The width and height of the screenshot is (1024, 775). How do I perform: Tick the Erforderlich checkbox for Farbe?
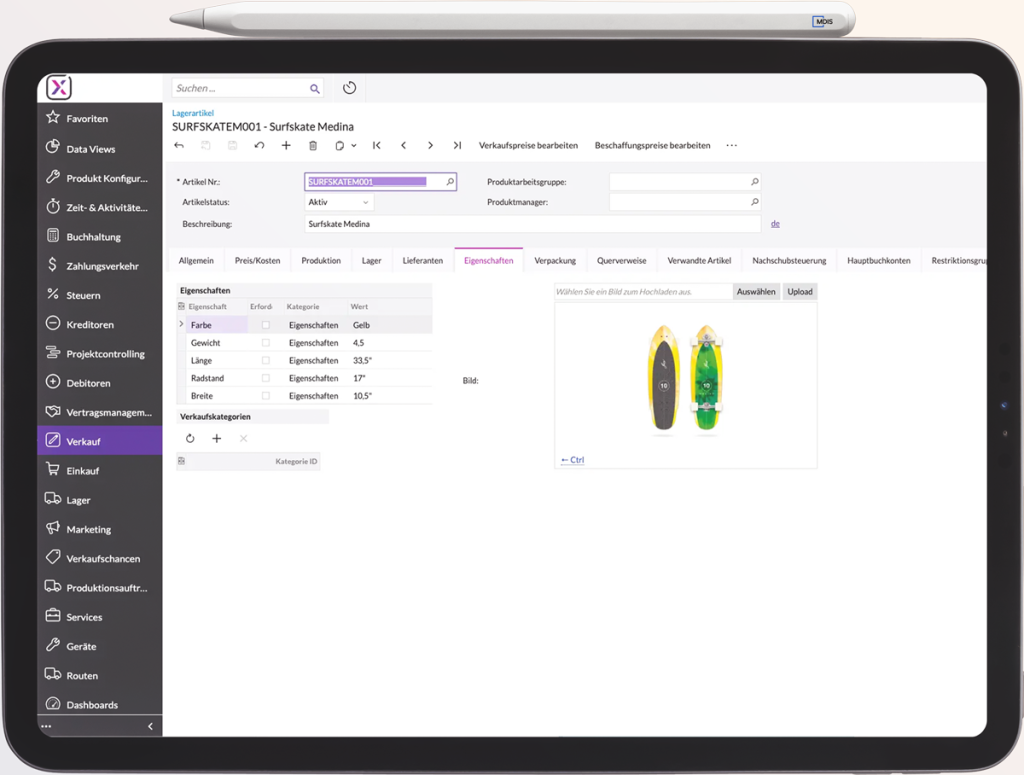click(x=266, y=325)
